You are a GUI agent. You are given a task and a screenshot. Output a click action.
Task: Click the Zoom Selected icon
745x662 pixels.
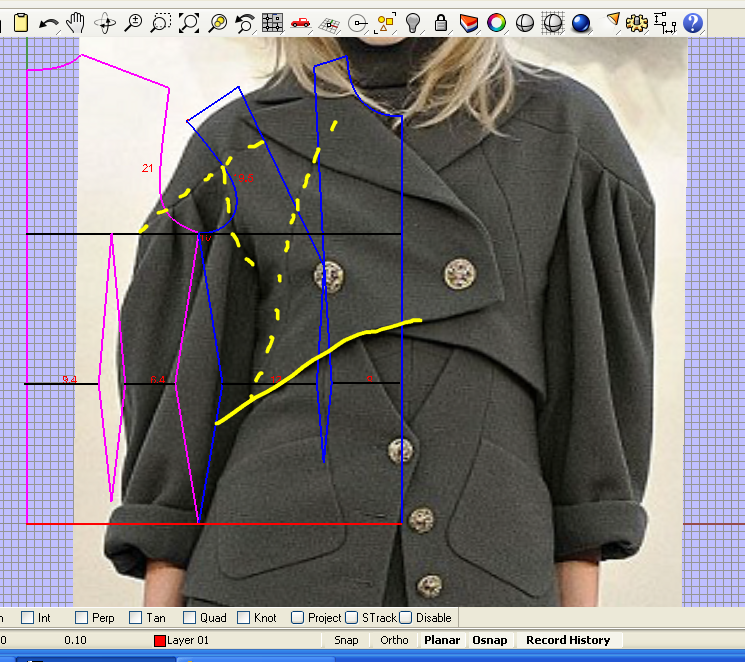click(218, 23)
